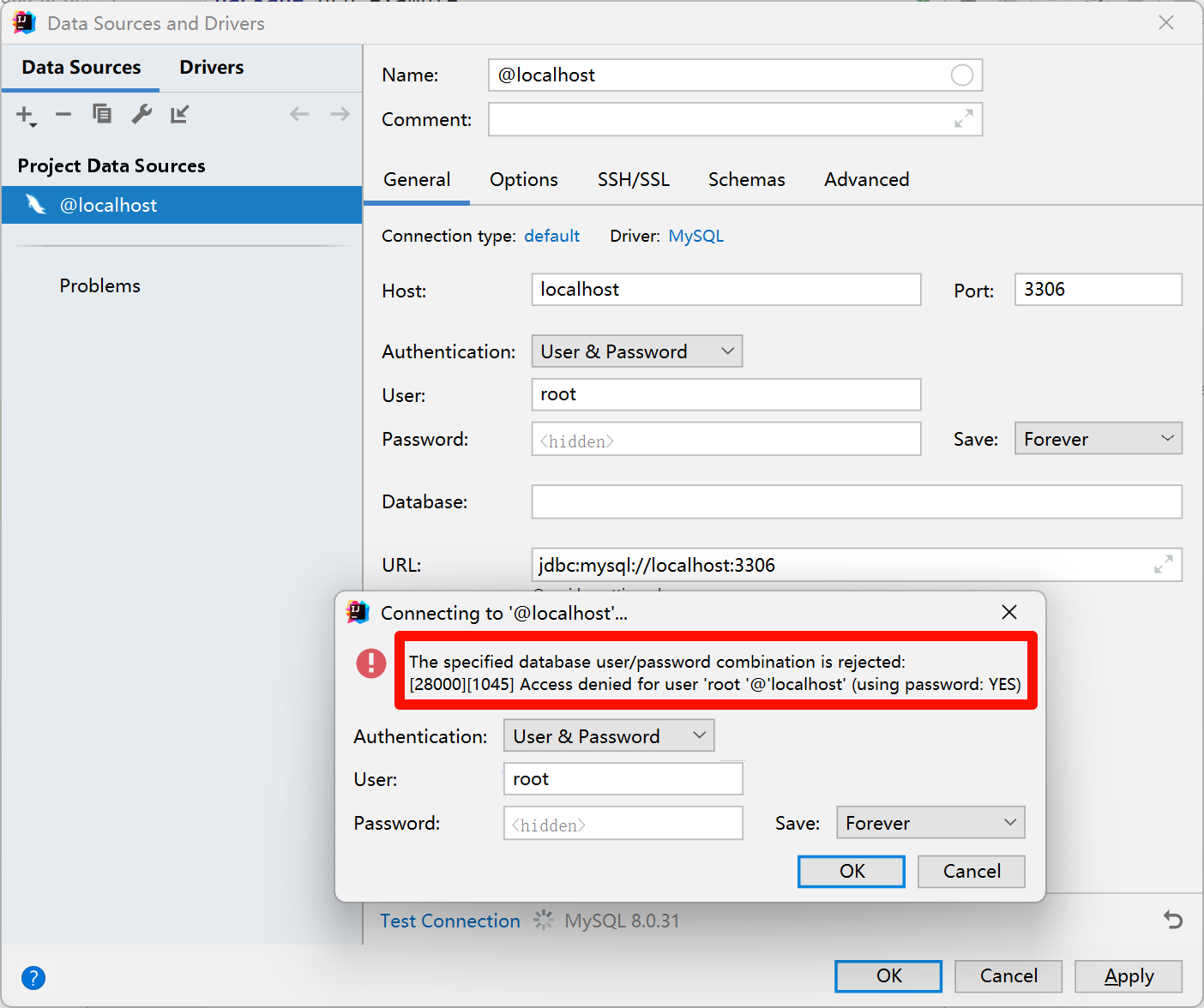The image size is (1204, 1008).
Task: Click OK in the connecting dialog
Action: pyautogui.click(x=852, y=872)
